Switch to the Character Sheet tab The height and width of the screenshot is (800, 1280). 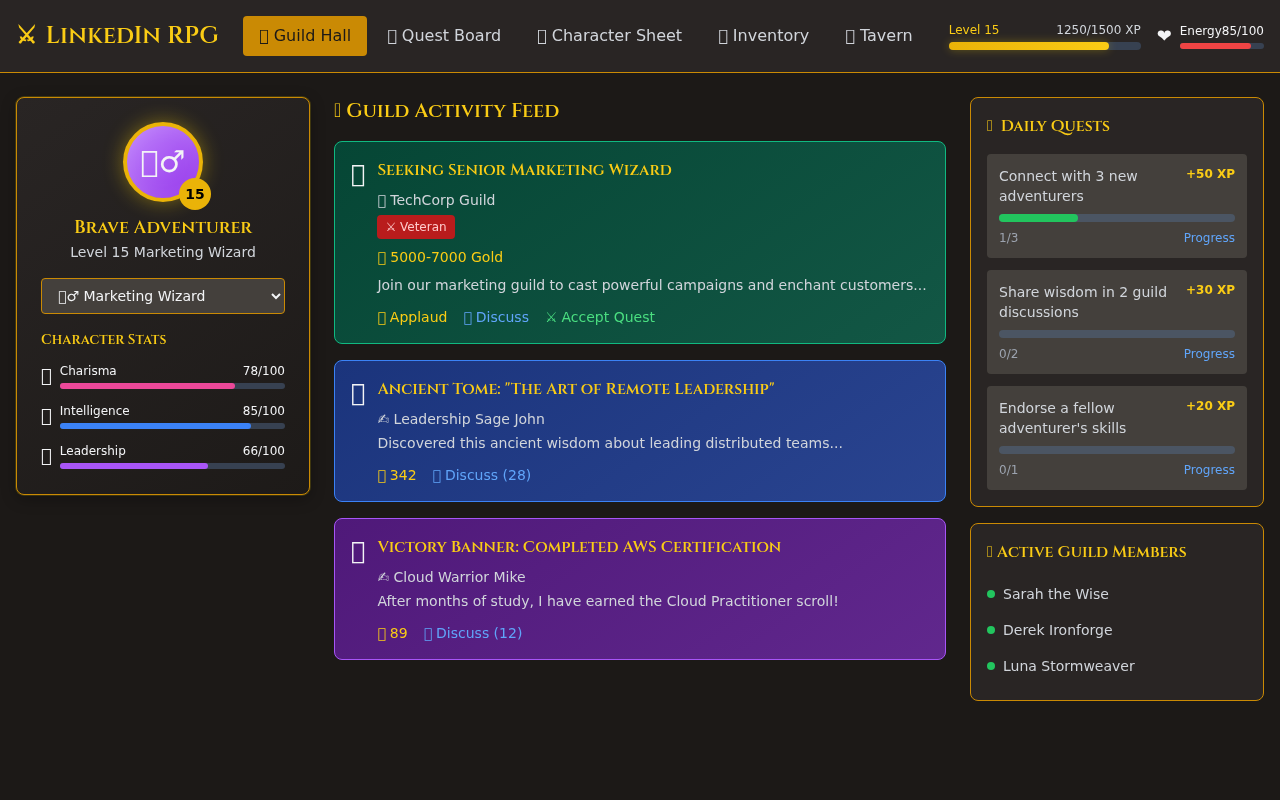click(609, 36)
